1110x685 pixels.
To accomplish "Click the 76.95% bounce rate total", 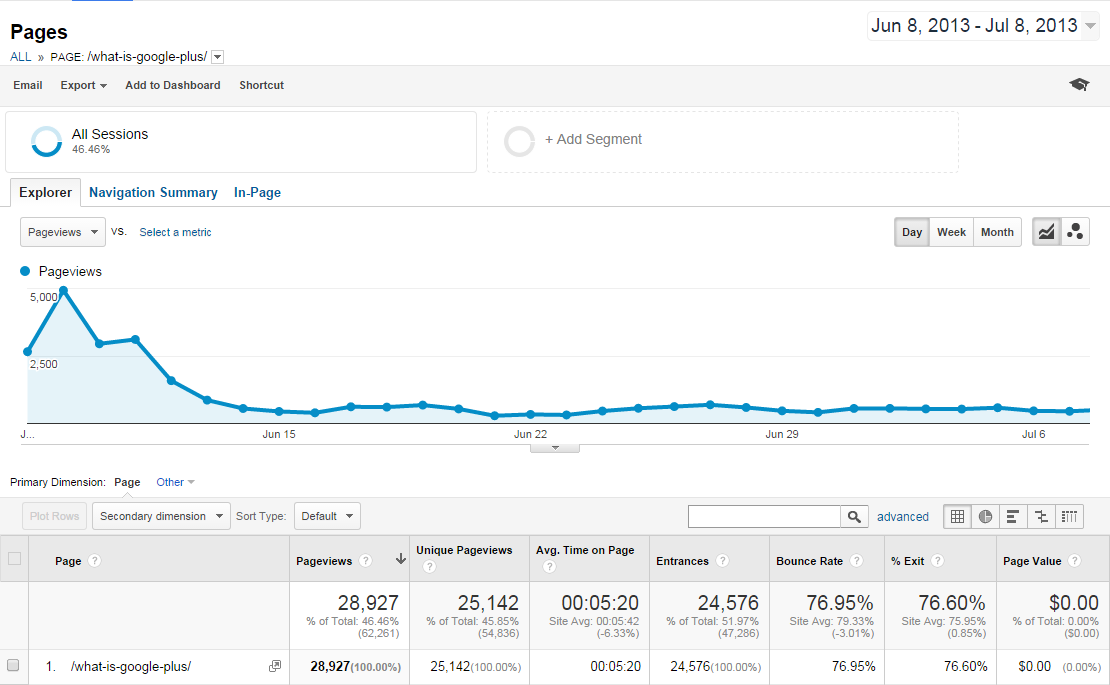I will point(840,603).
